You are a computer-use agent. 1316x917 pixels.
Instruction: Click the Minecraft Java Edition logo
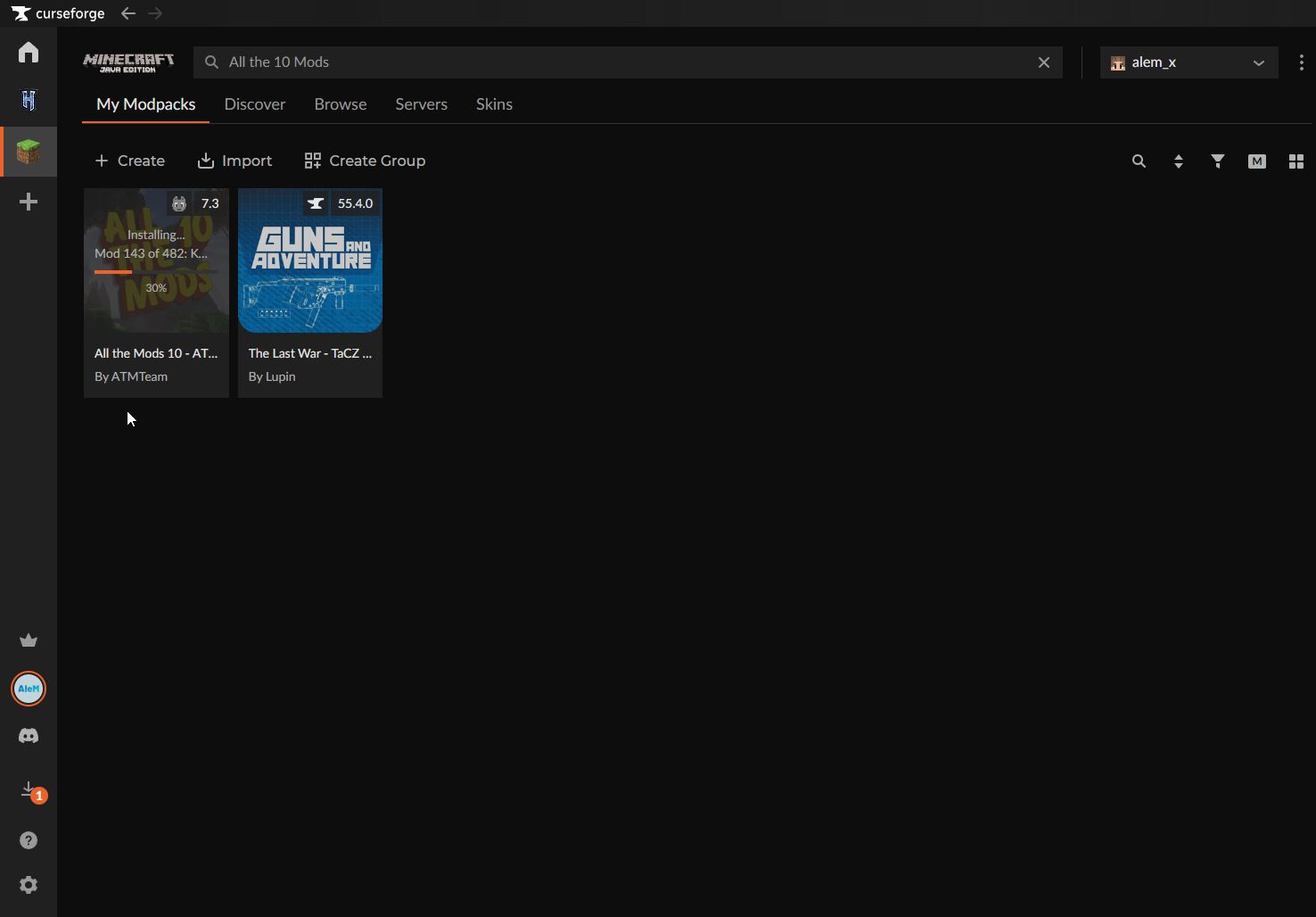coord(128,62)
